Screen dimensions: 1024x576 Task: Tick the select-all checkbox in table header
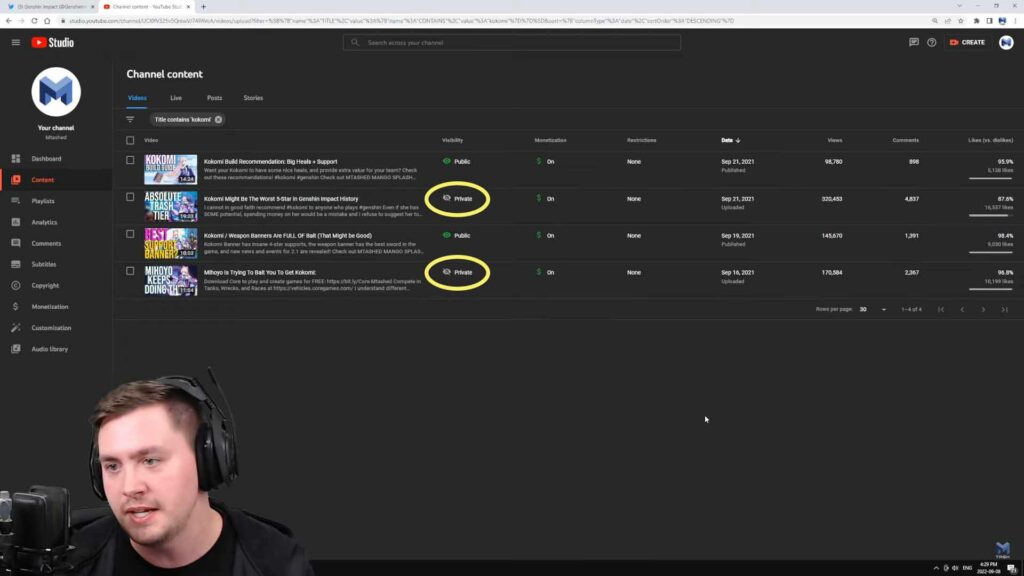(x=130, y=140)
